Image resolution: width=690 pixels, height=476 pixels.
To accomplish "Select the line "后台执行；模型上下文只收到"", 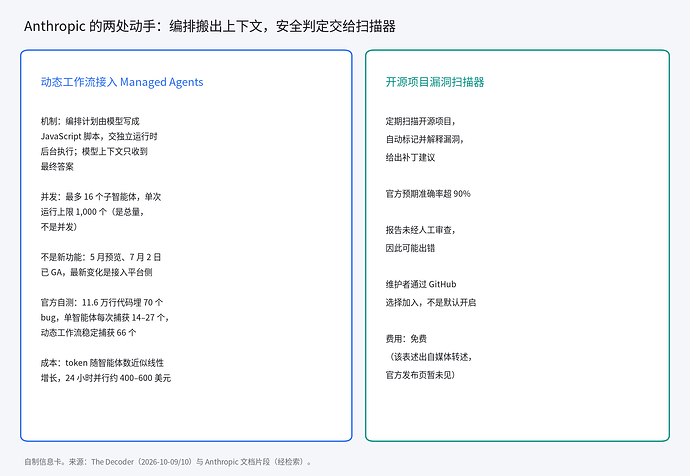I will click(x=94, y=151).
